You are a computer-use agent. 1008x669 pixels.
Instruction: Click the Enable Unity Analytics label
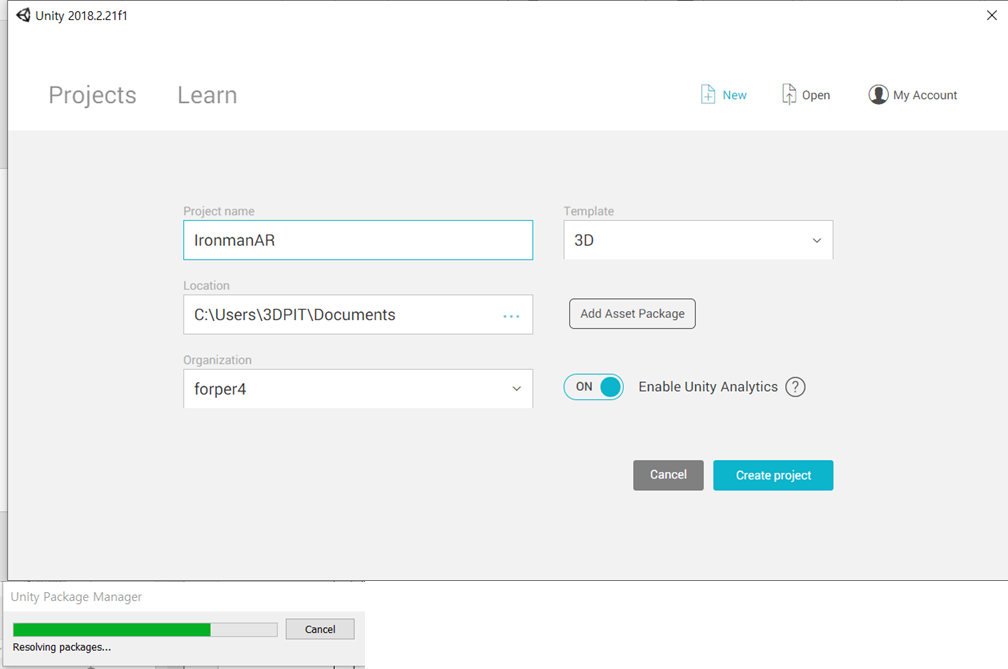tap(708, 387)
